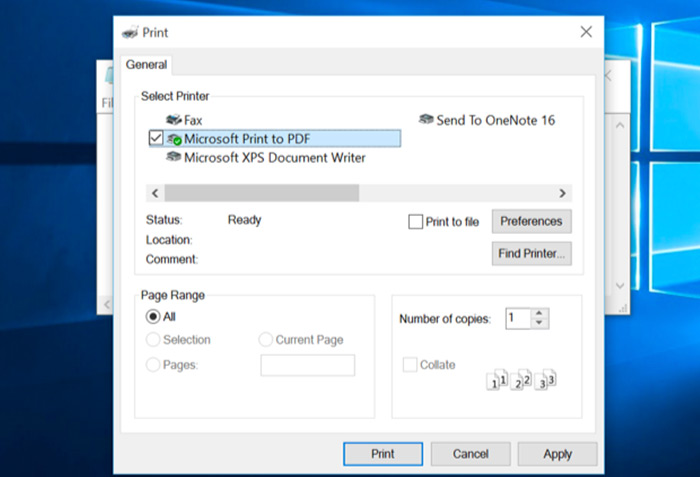This screenshot has height=477, width=700.
Task: Click the collate pages illustration
Action: coord(521,379)
